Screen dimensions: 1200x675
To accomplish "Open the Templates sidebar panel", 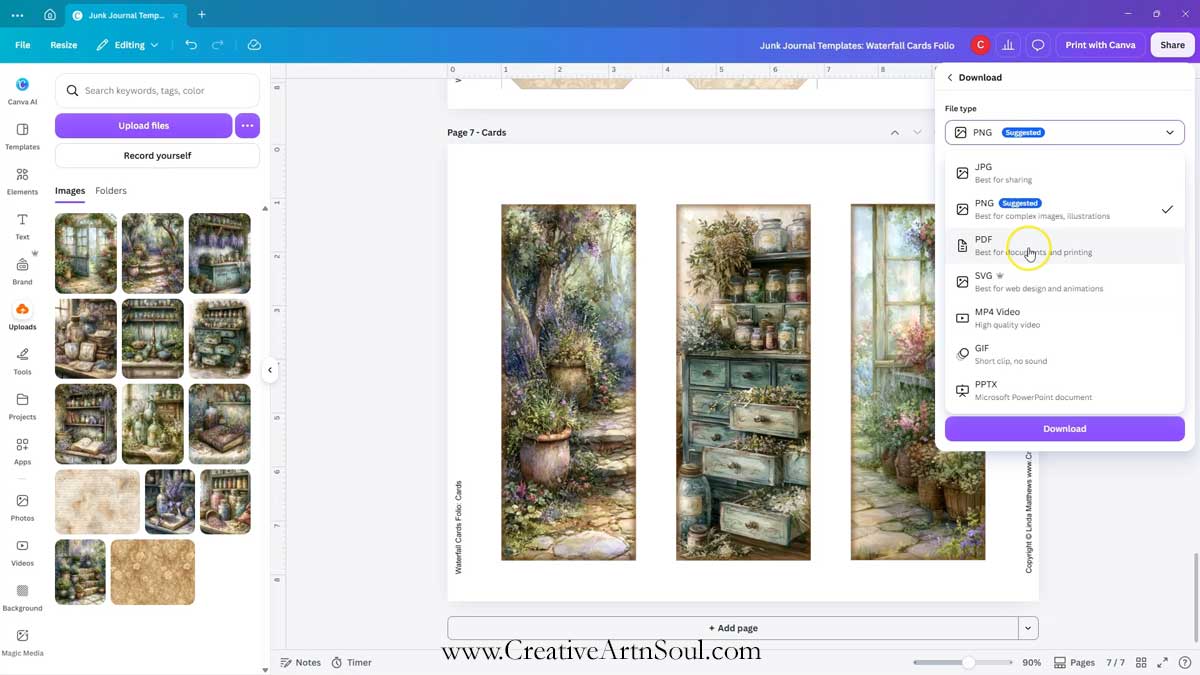I will [22, 136].
